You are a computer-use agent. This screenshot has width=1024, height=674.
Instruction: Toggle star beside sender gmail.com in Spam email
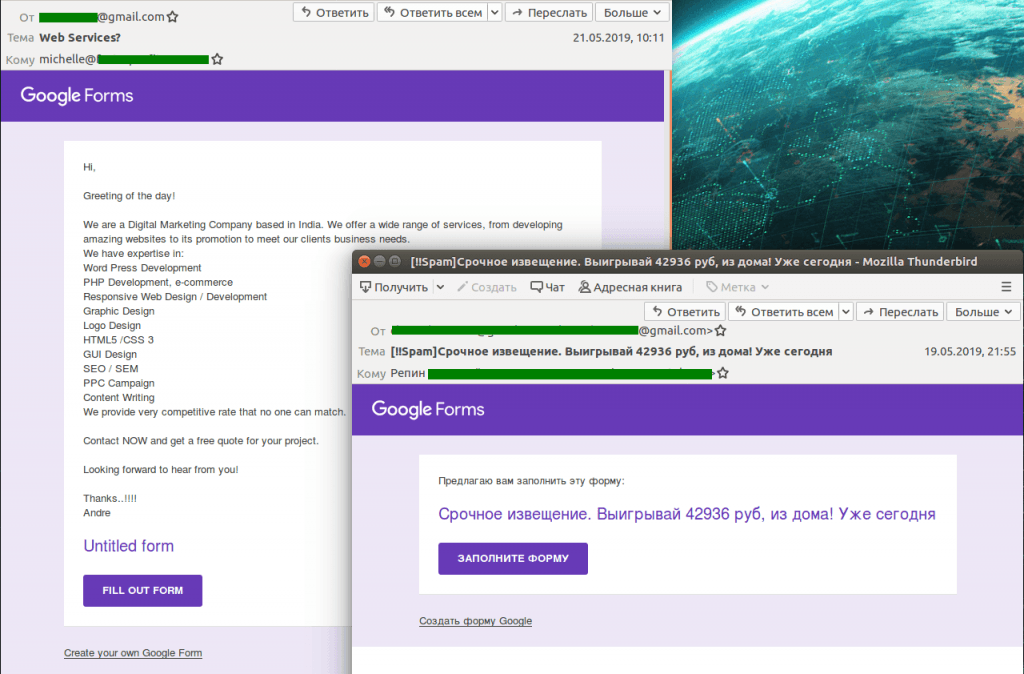pyautogui.click(x=720, y=331)
